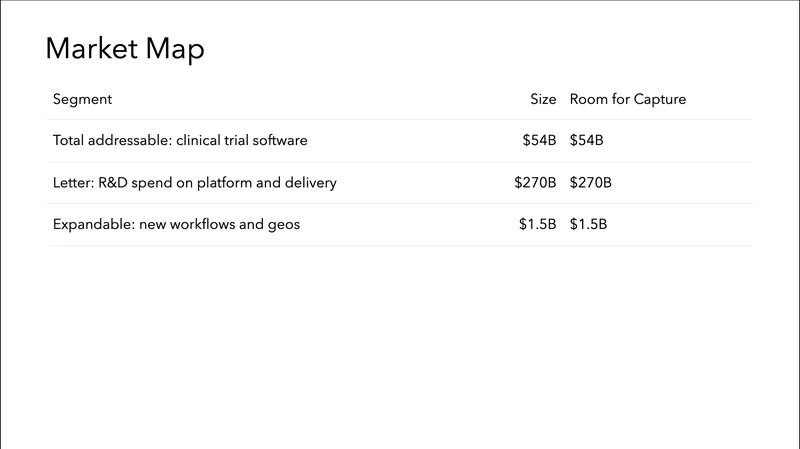Select the new workflows and geos cell
This screenshot has width=800, height=449.
pos(176,225)
